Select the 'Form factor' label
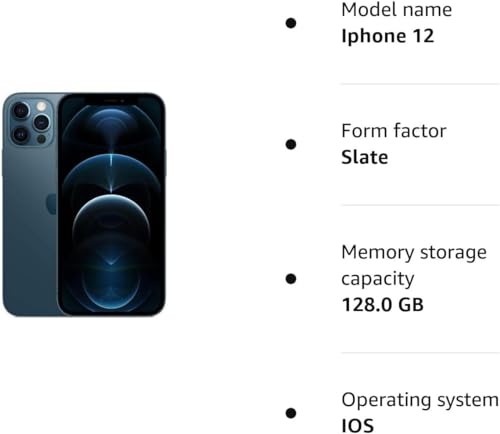 (394, 131)
